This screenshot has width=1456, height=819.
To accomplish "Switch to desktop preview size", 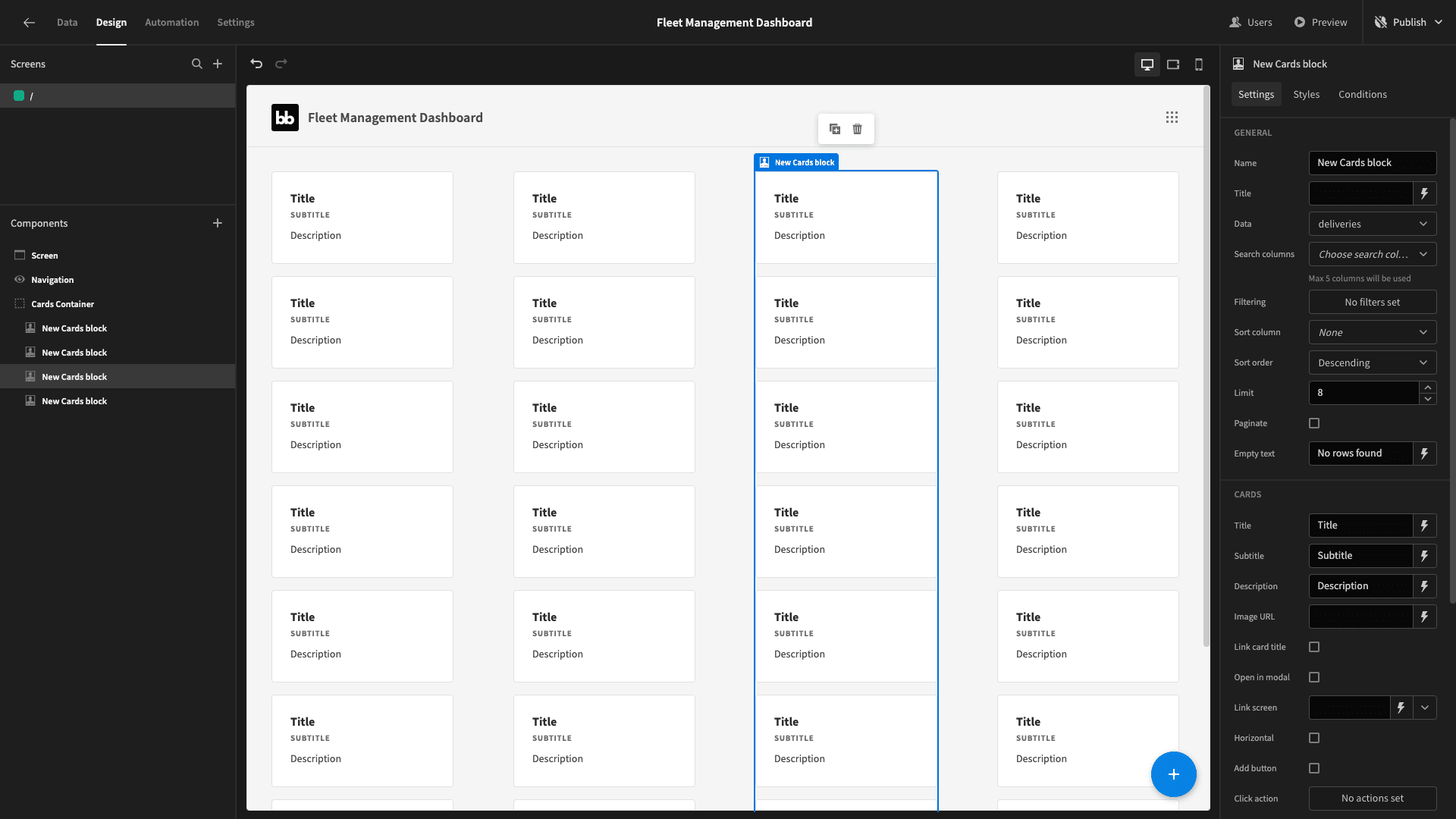I will (x=1147, y=64).
